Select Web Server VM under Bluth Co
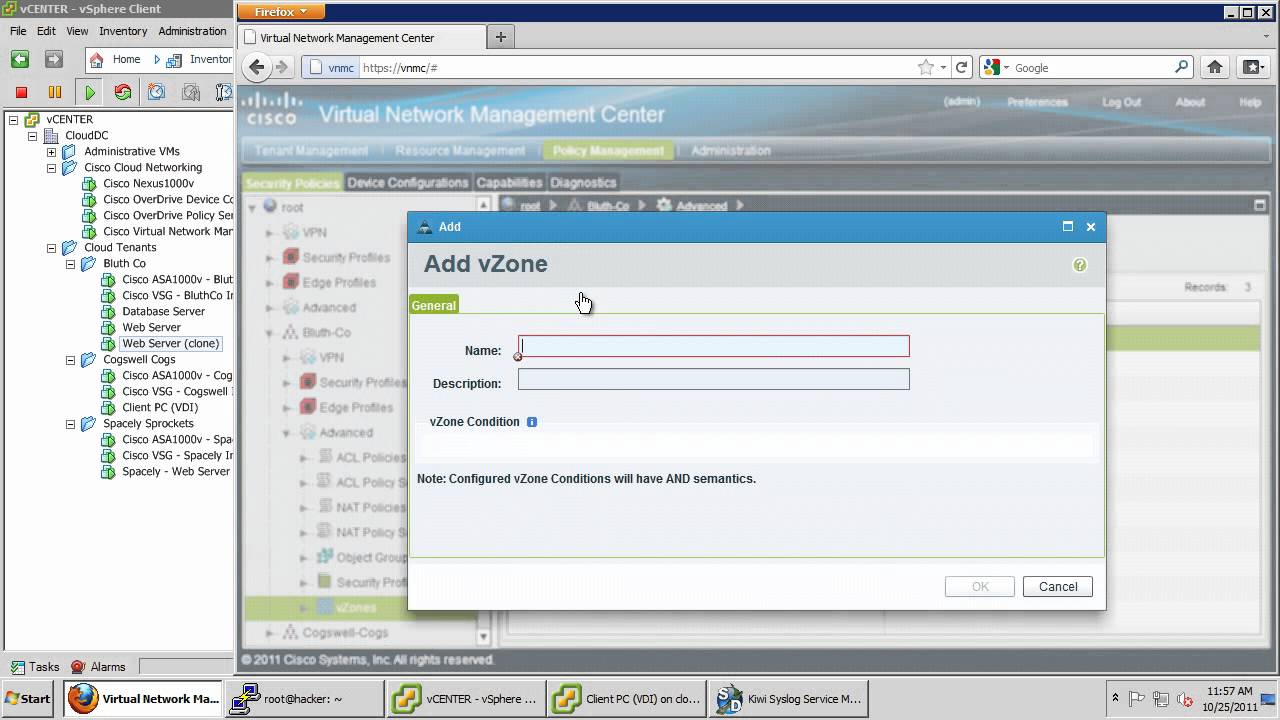1280x720 pixels. (151, 327)
